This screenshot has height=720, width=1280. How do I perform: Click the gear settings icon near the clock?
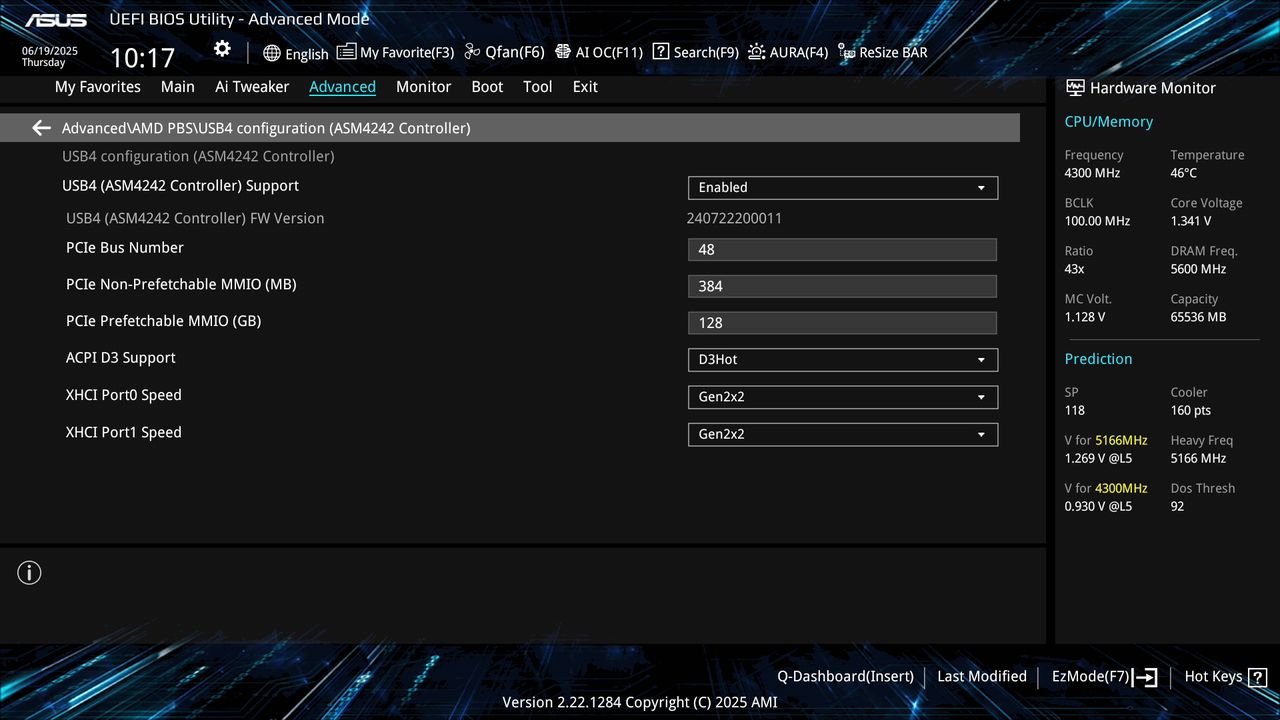tap(221, 47)
